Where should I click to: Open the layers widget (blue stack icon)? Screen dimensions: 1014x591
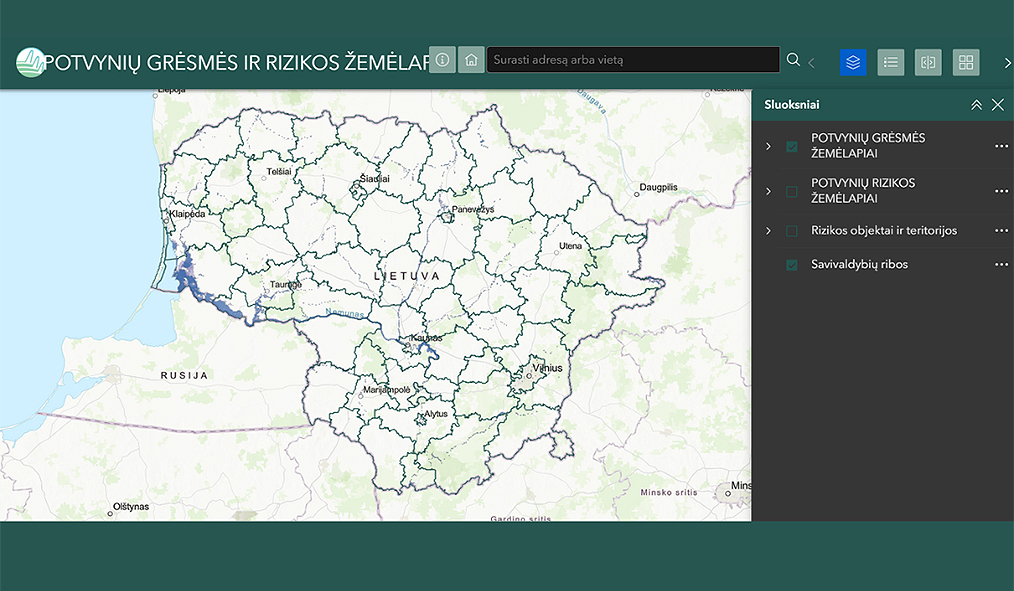(x=853, y=62)
